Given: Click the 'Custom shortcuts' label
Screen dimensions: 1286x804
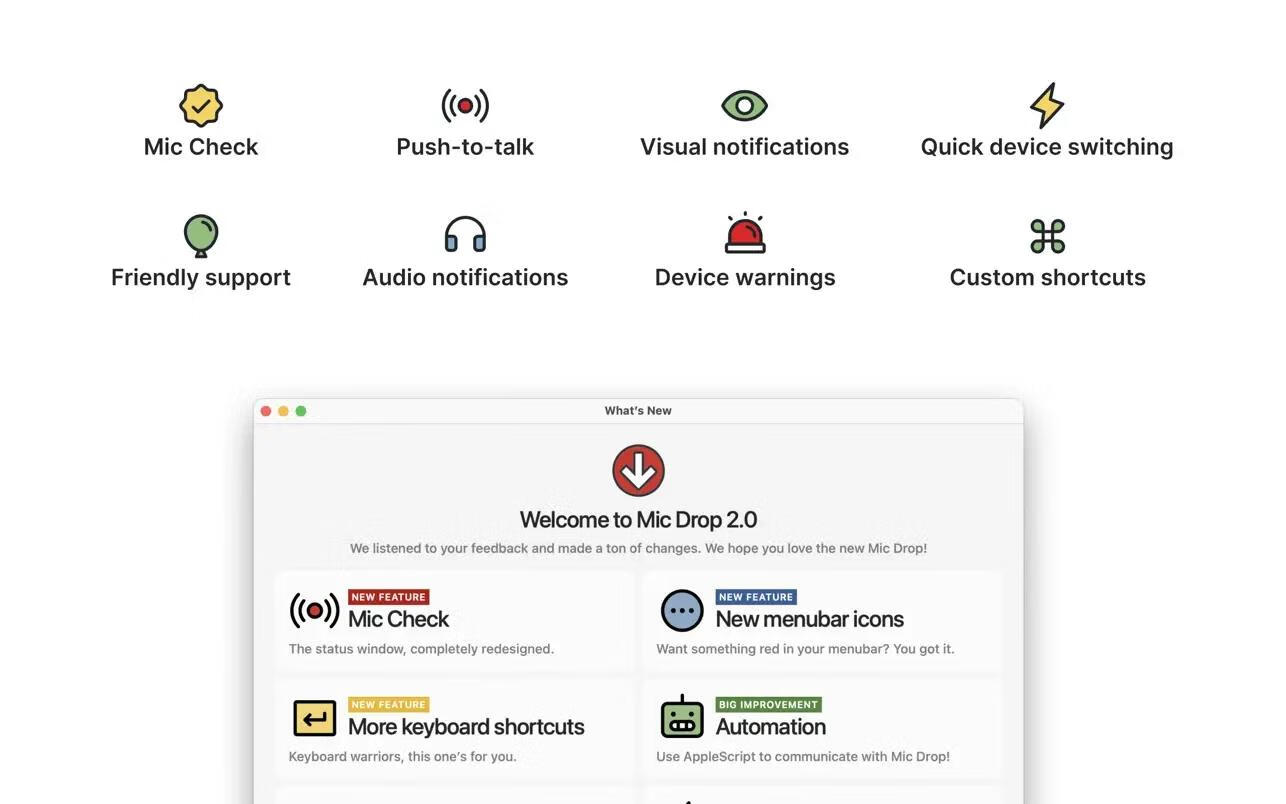Looking at the screenshot, I should pos(1048,278).
